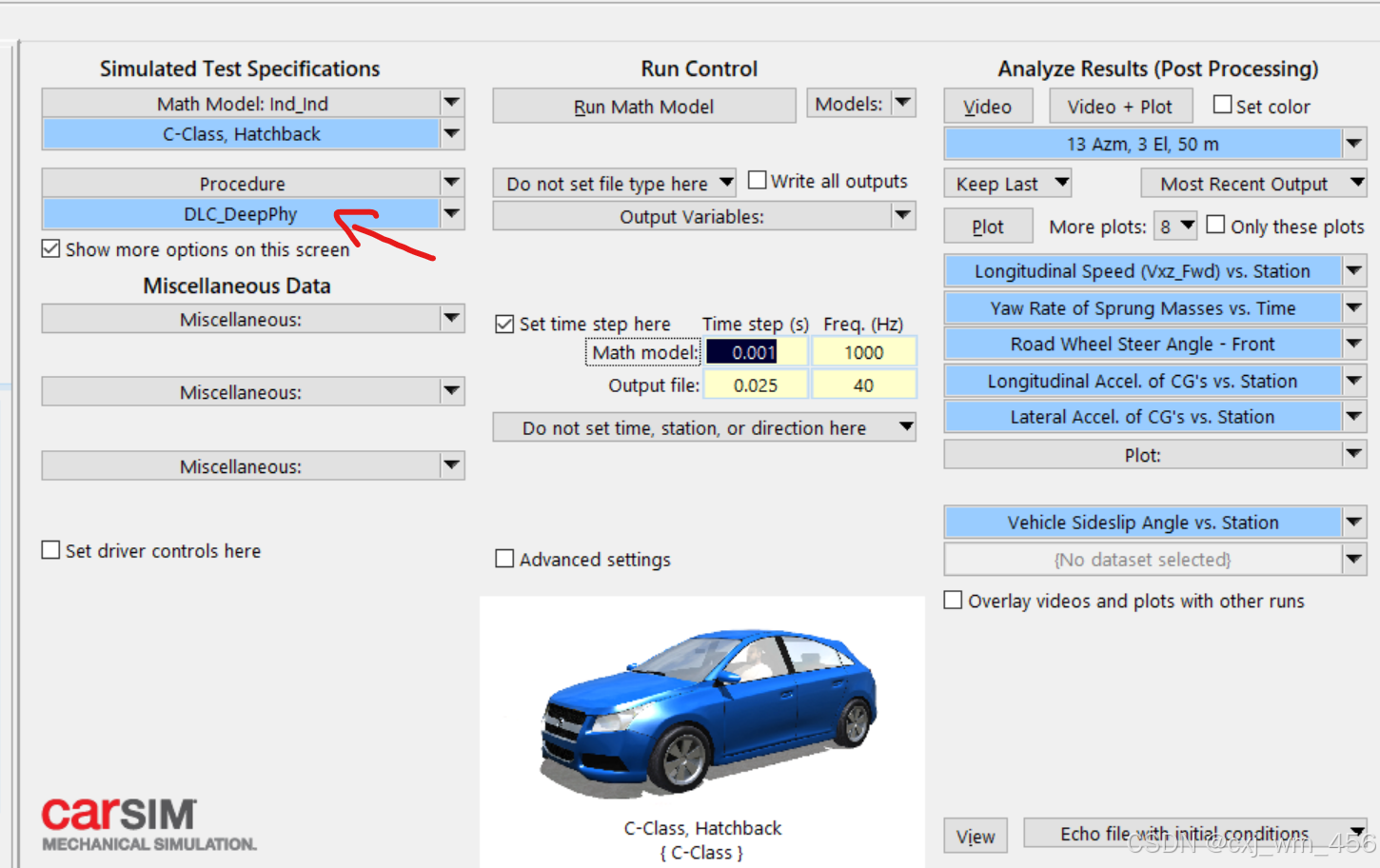Click the View button
Screen dimensions: 1380x868
click(x=976, y=837)
